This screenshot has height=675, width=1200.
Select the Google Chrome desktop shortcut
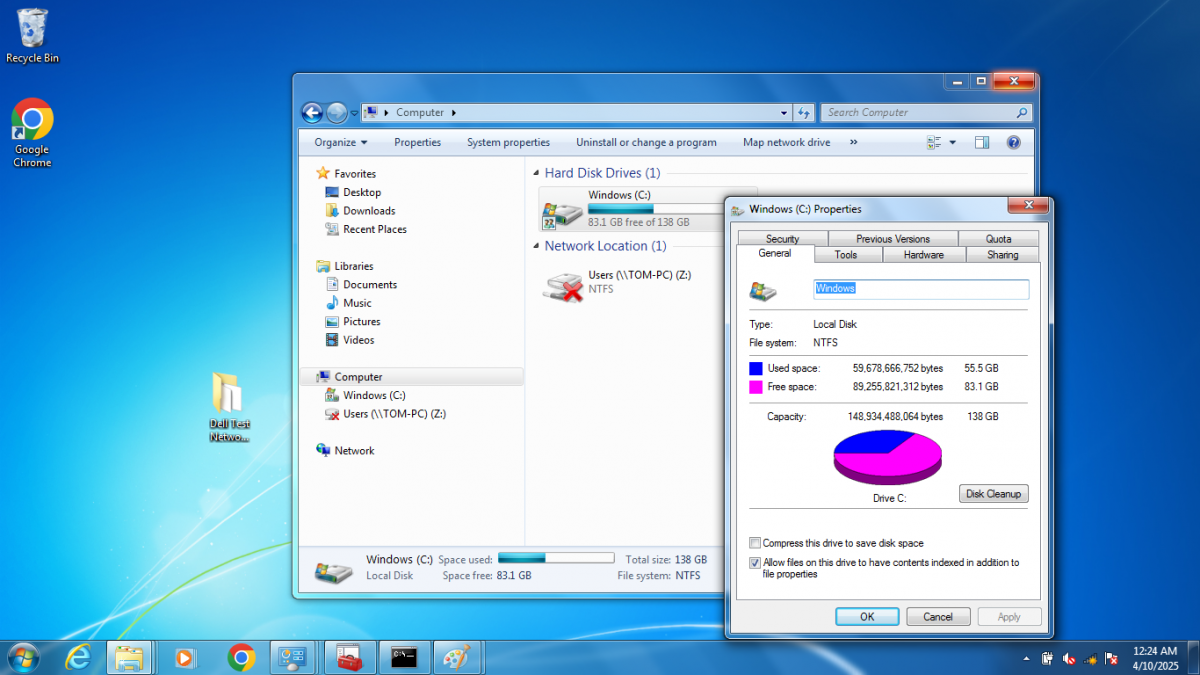[32, 133]
